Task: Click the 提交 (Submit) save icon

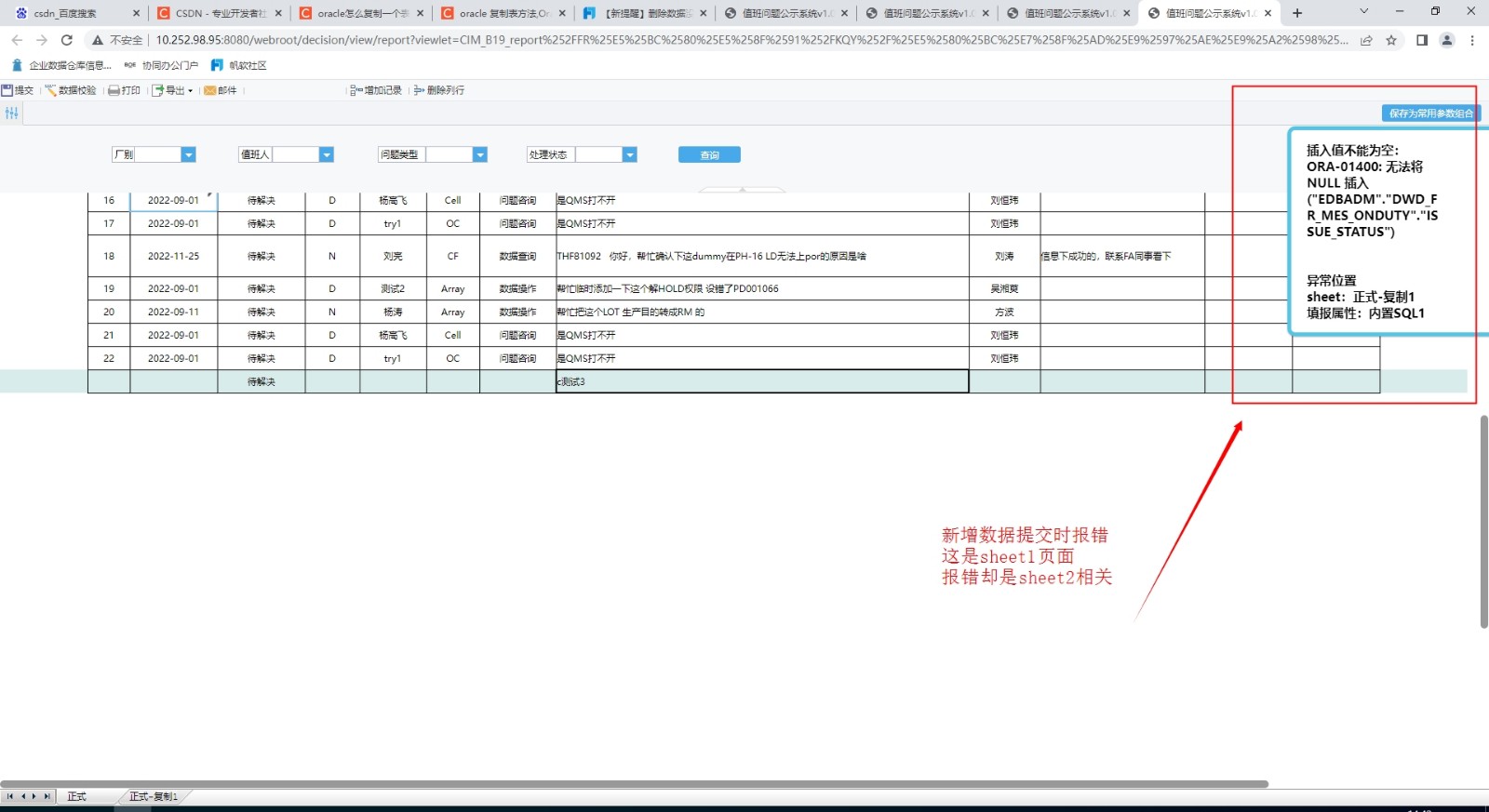Action: point(7,90)
